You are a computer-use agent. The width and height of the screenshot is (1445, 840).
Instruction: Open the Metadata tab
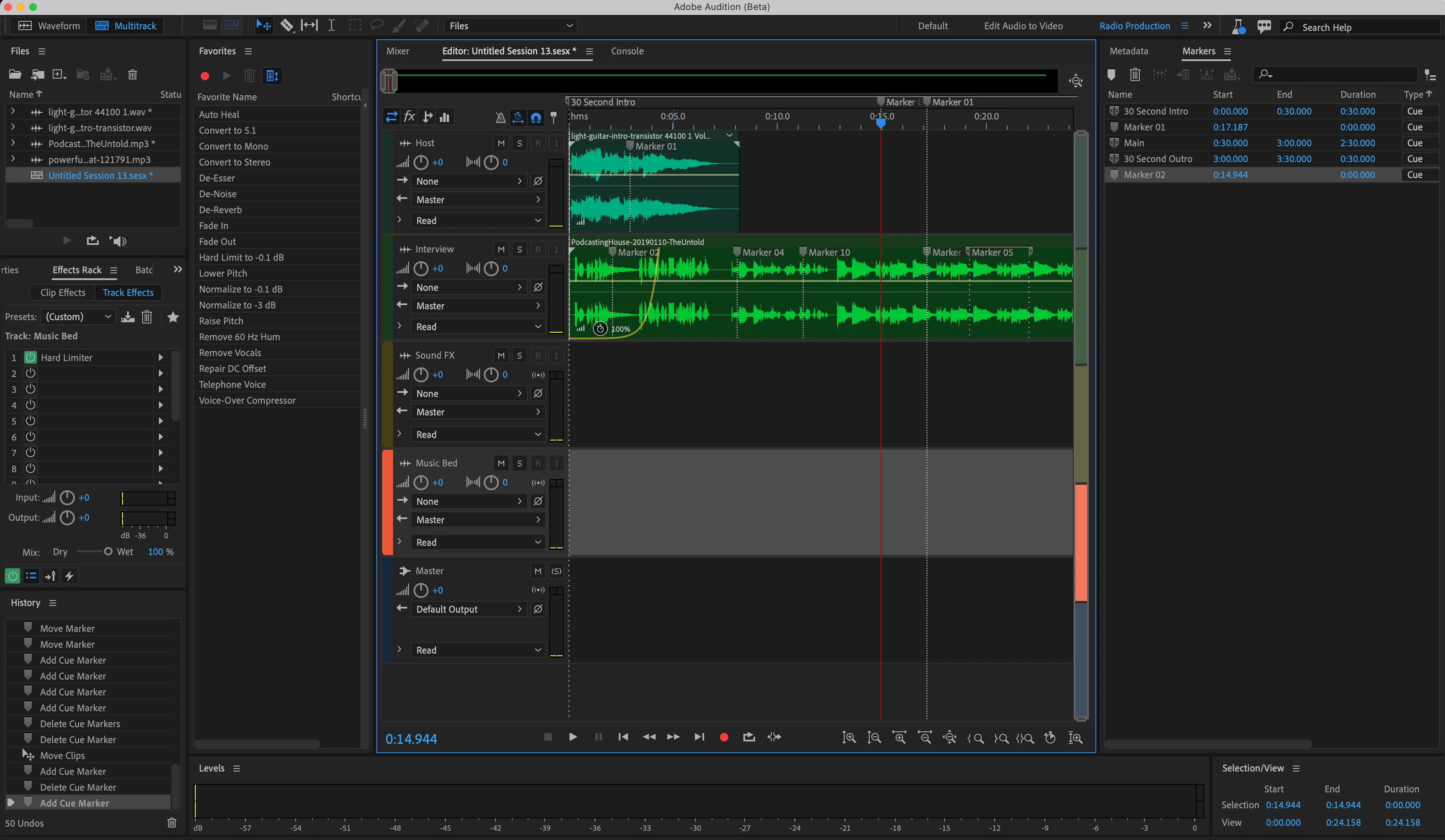[1128, 51]
